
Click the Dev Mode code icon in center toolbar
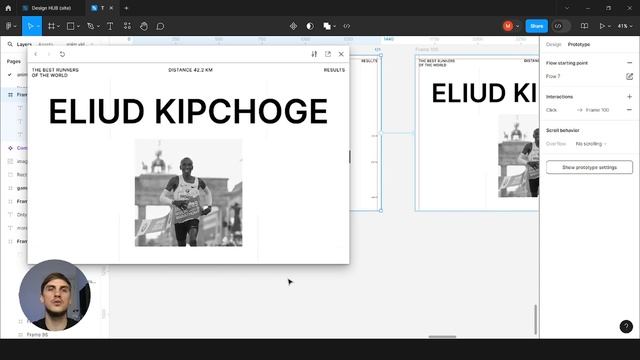[x=347, y=26]
